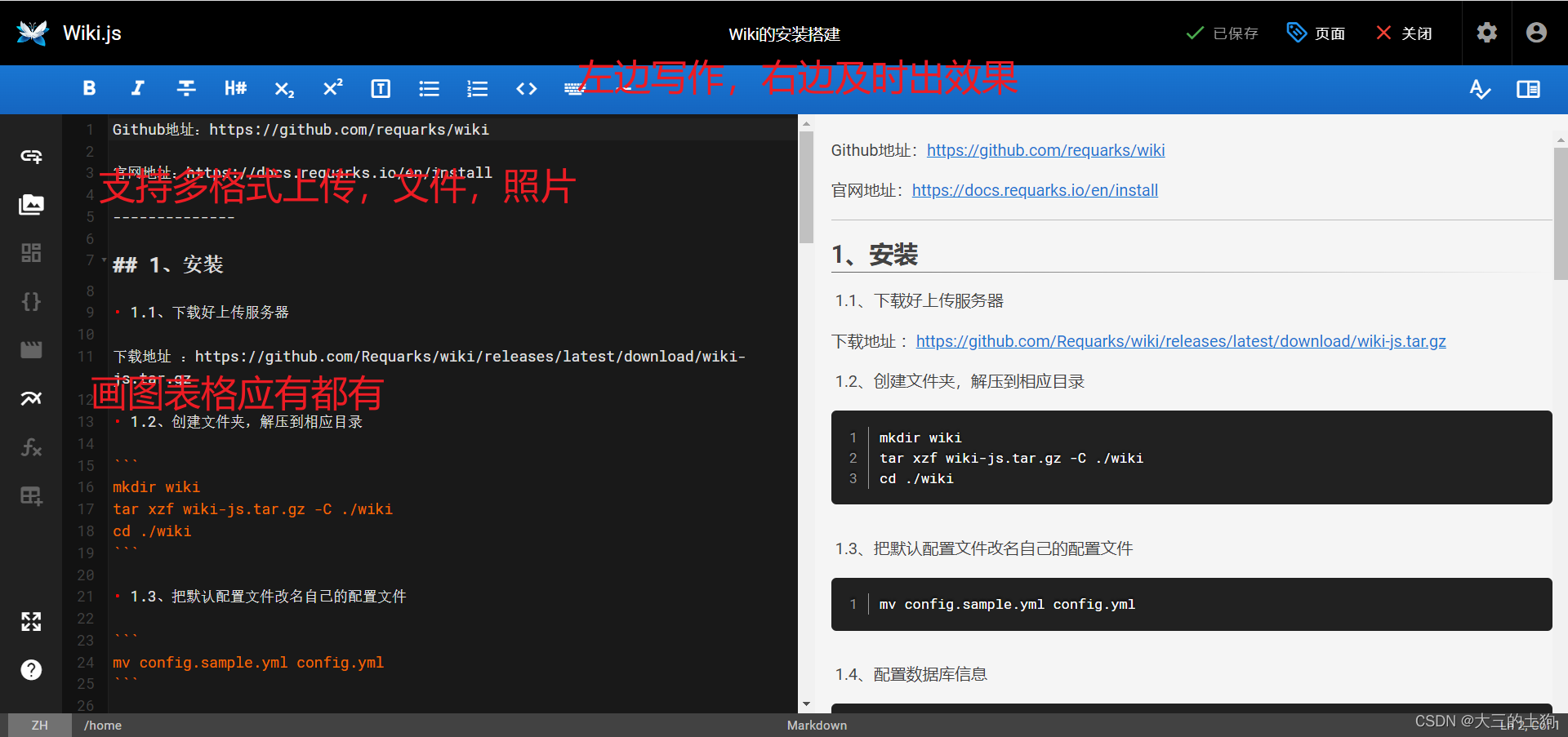Click the preview pane scrollbar

[x=1561, y=214]
